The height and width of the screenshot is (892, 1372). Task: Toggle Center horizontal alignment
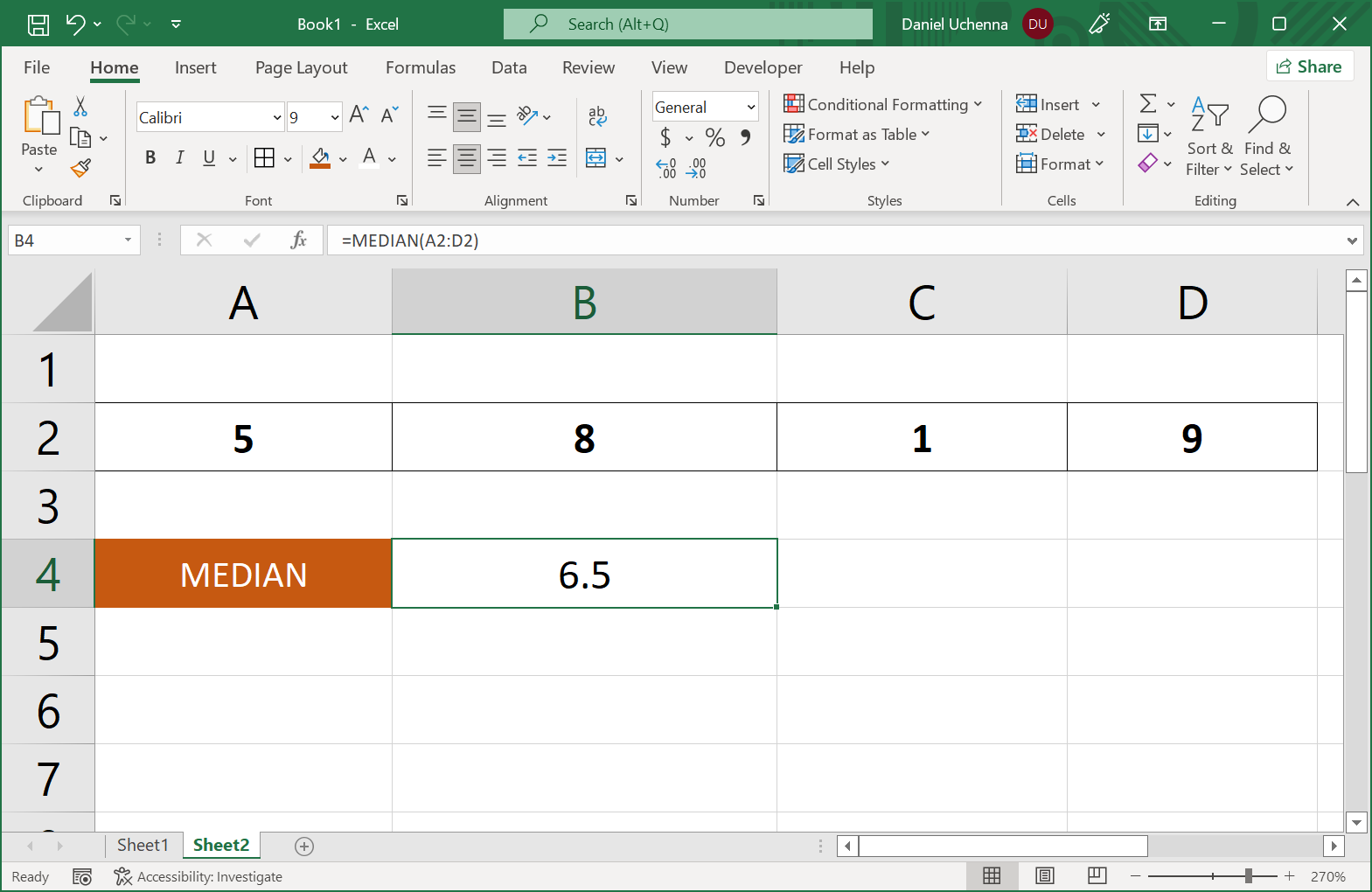tap(467, 158)
